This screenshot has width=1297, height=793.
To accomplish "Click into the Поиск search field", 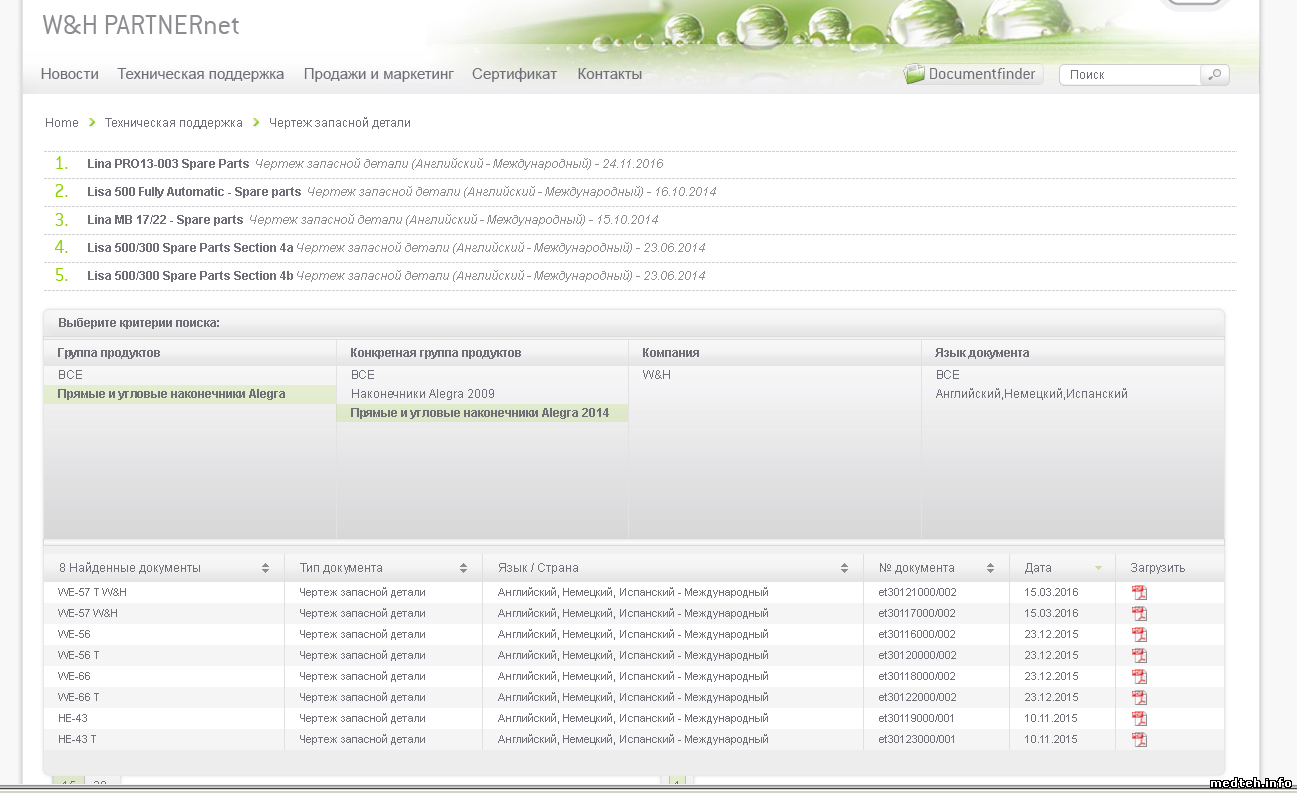I will (x=1130, y=75).
